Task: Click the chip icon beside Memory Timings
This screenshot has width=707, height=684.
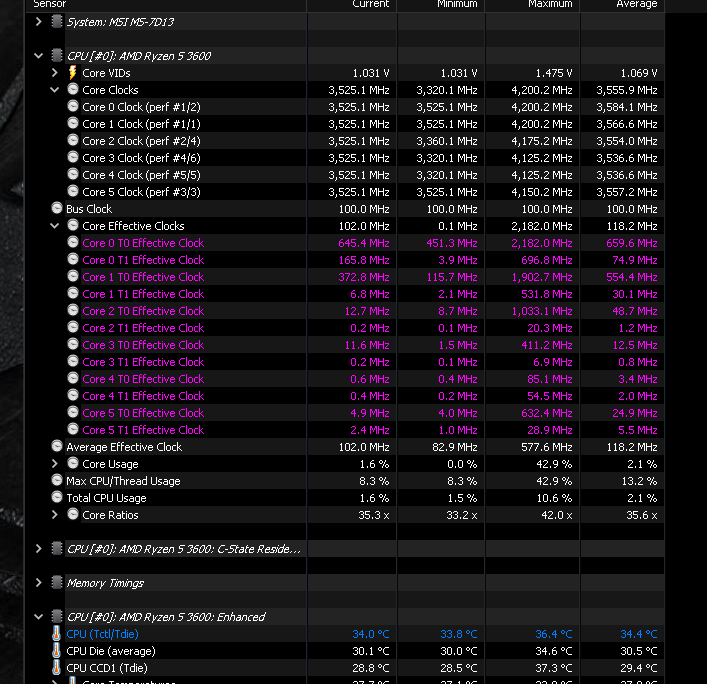Action: [56, 583]
